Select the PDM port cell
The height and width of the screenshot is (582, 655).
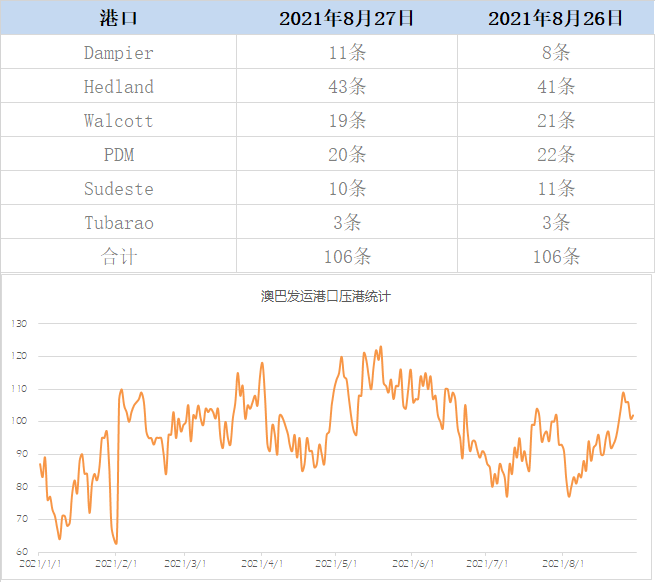pos(119,155)
